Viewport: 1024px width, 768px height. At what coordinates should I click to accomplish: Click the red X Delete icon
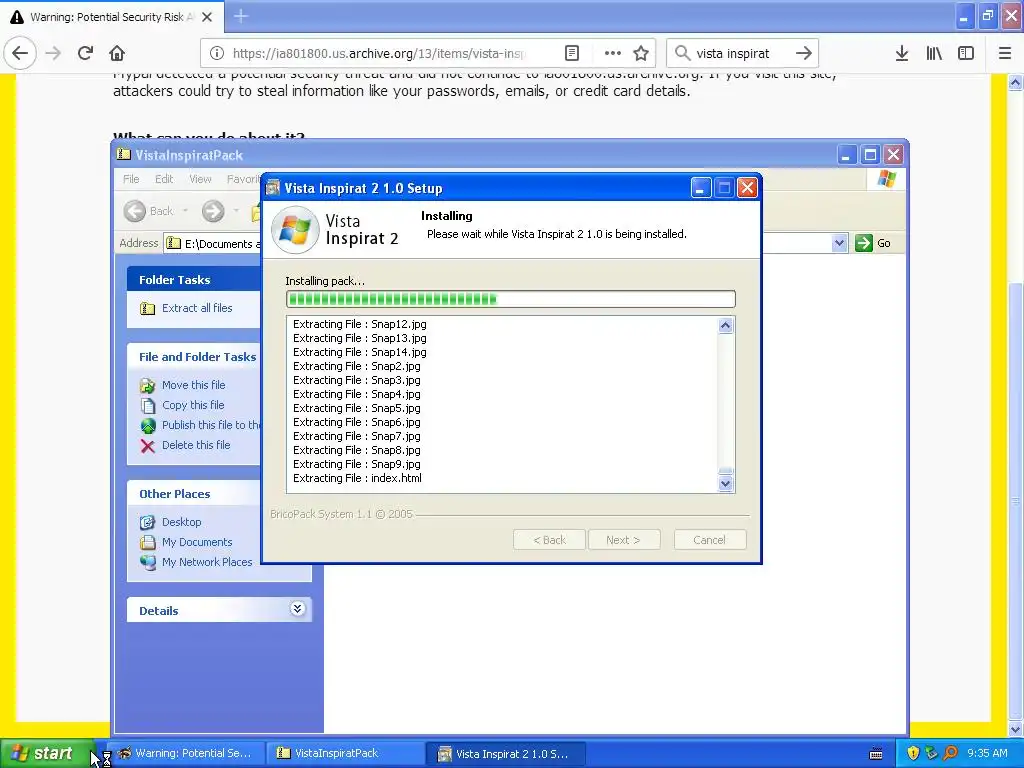(148, 446)
